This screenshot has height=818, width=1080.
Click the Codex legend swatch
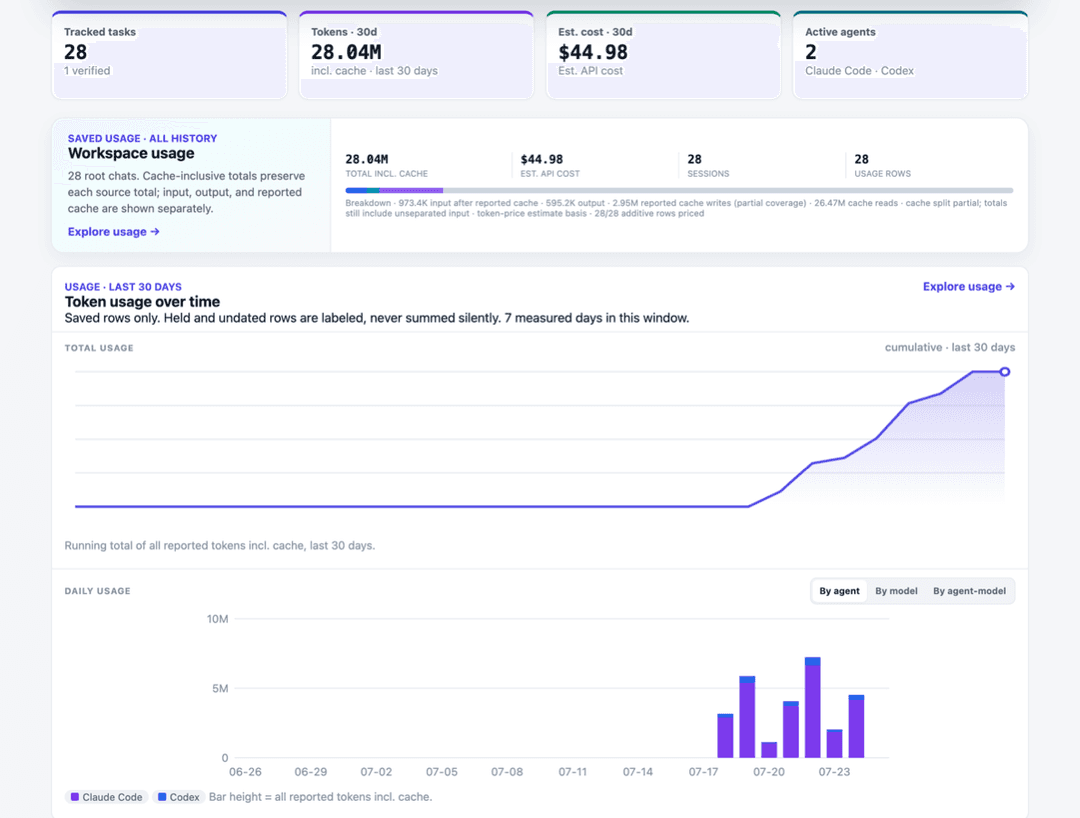click(x=162, y=797)
